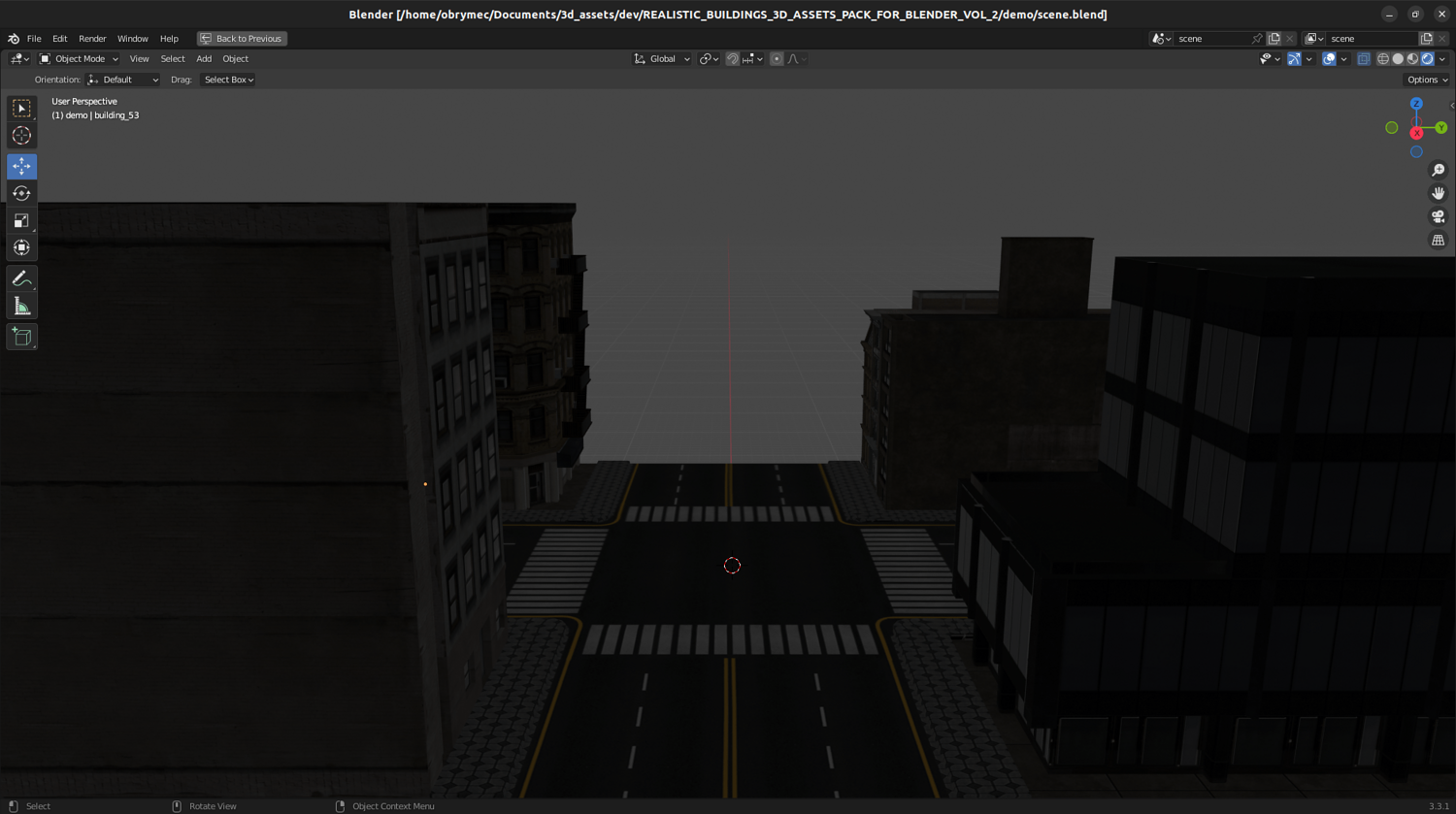Click the add view layer icon
Viewport: 1456px width, 814px height.
(1426, 39)
